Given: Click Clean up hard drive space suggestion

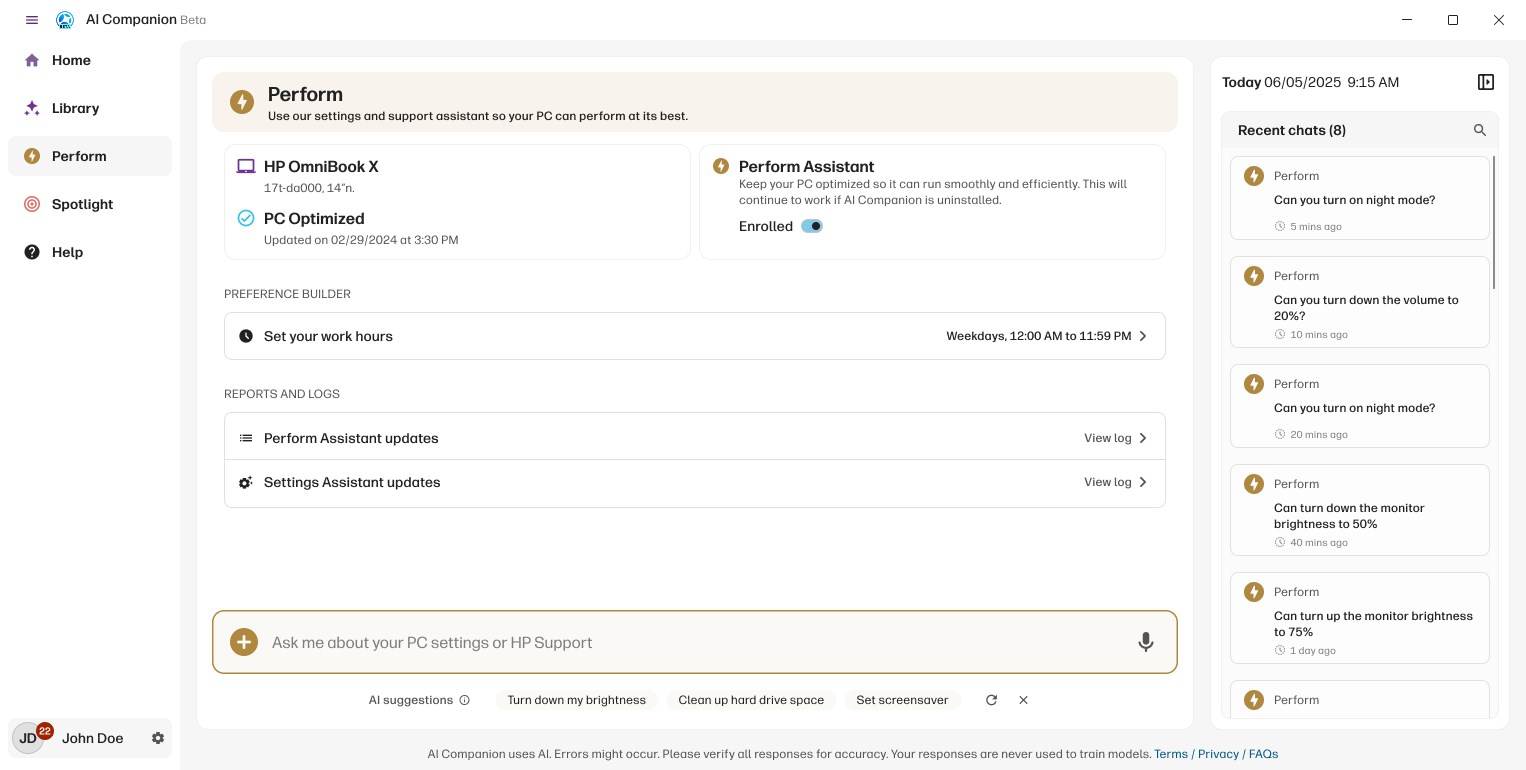Looking at the screenshot, I should pyautogui.click(x=751, y=700).
